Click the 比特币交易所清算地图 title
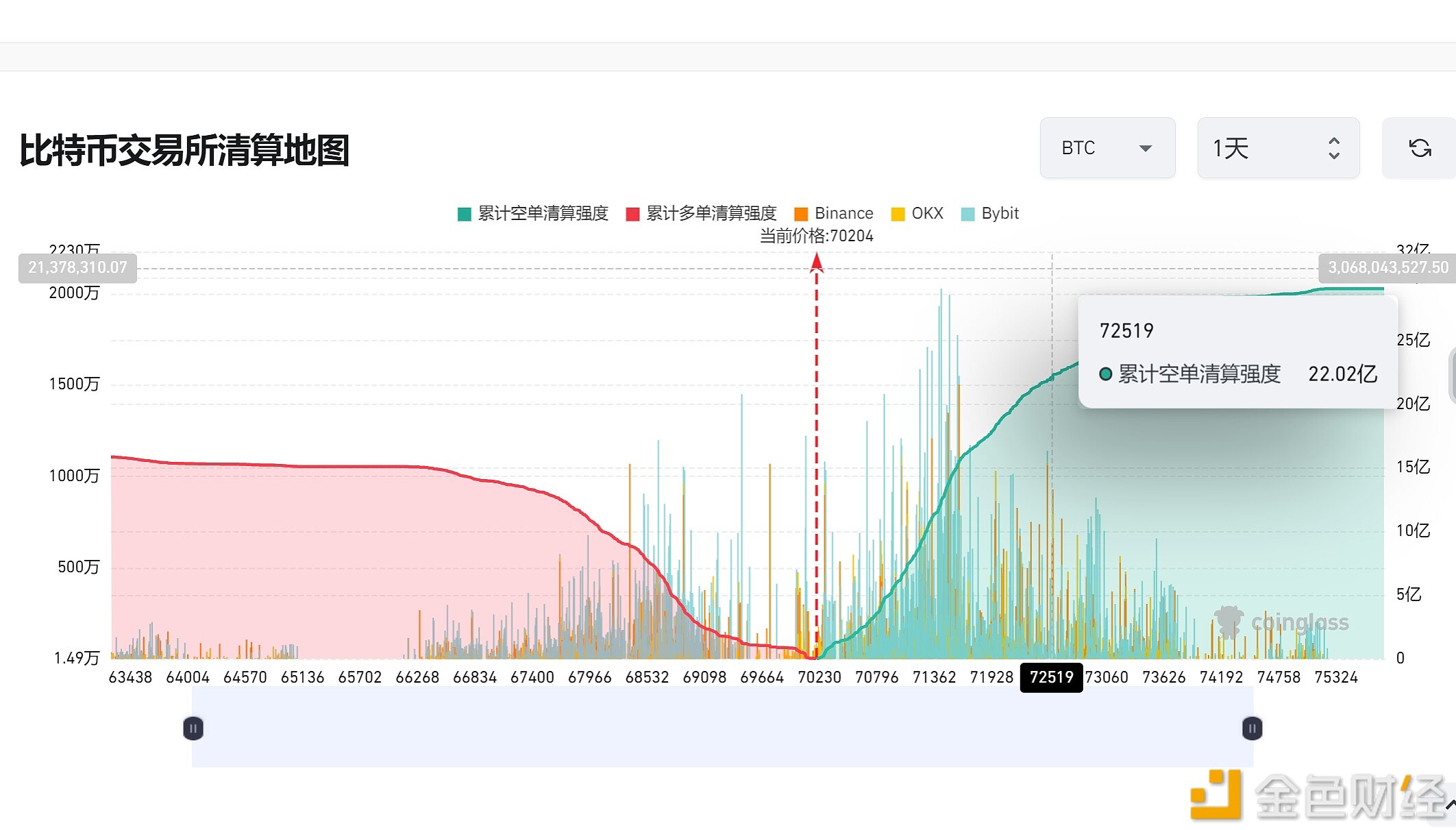This screenshot has width=1456, height=830. [x=184, y=150]
